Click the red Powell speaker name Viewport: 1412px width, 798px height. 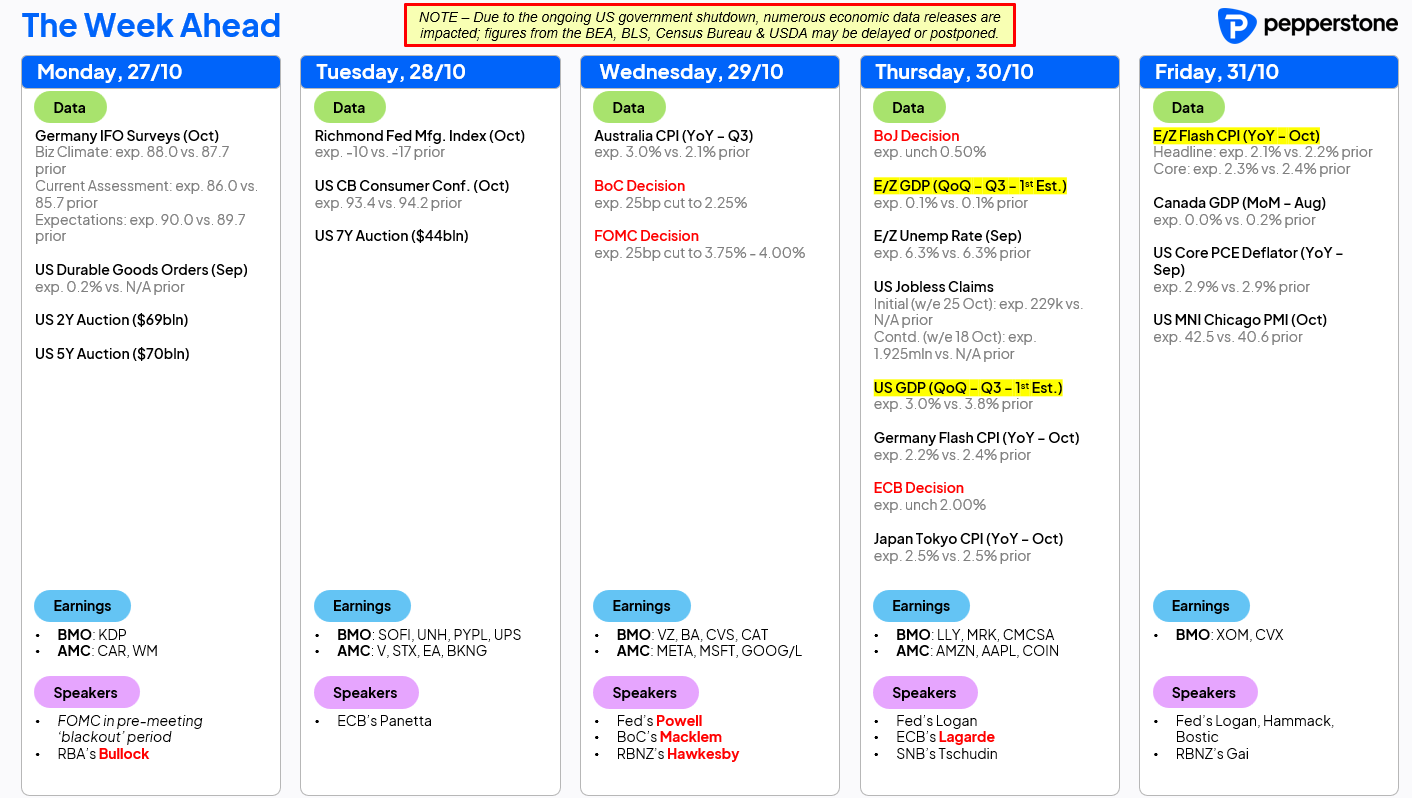point(679,721)
